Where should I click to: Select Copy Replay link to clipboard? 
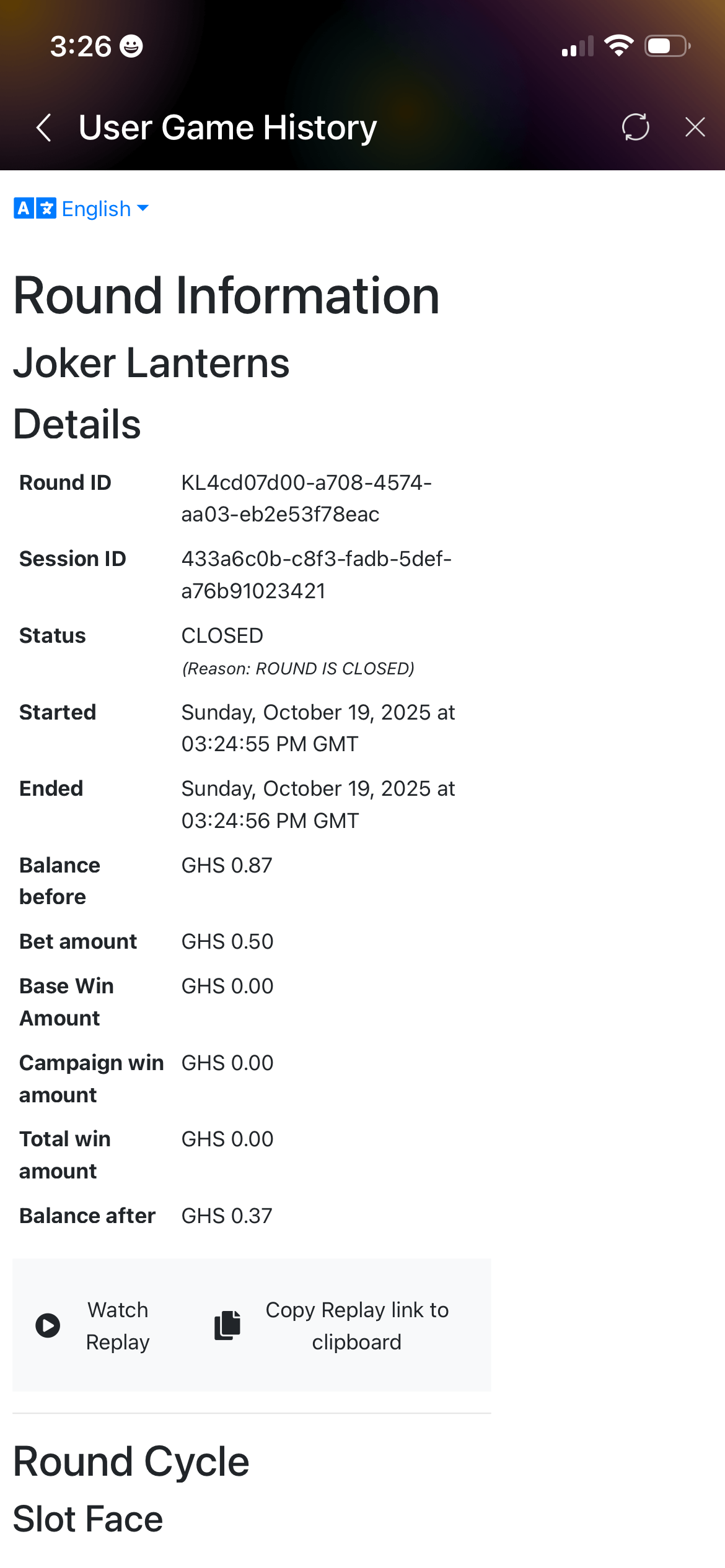click(356, 1326)
